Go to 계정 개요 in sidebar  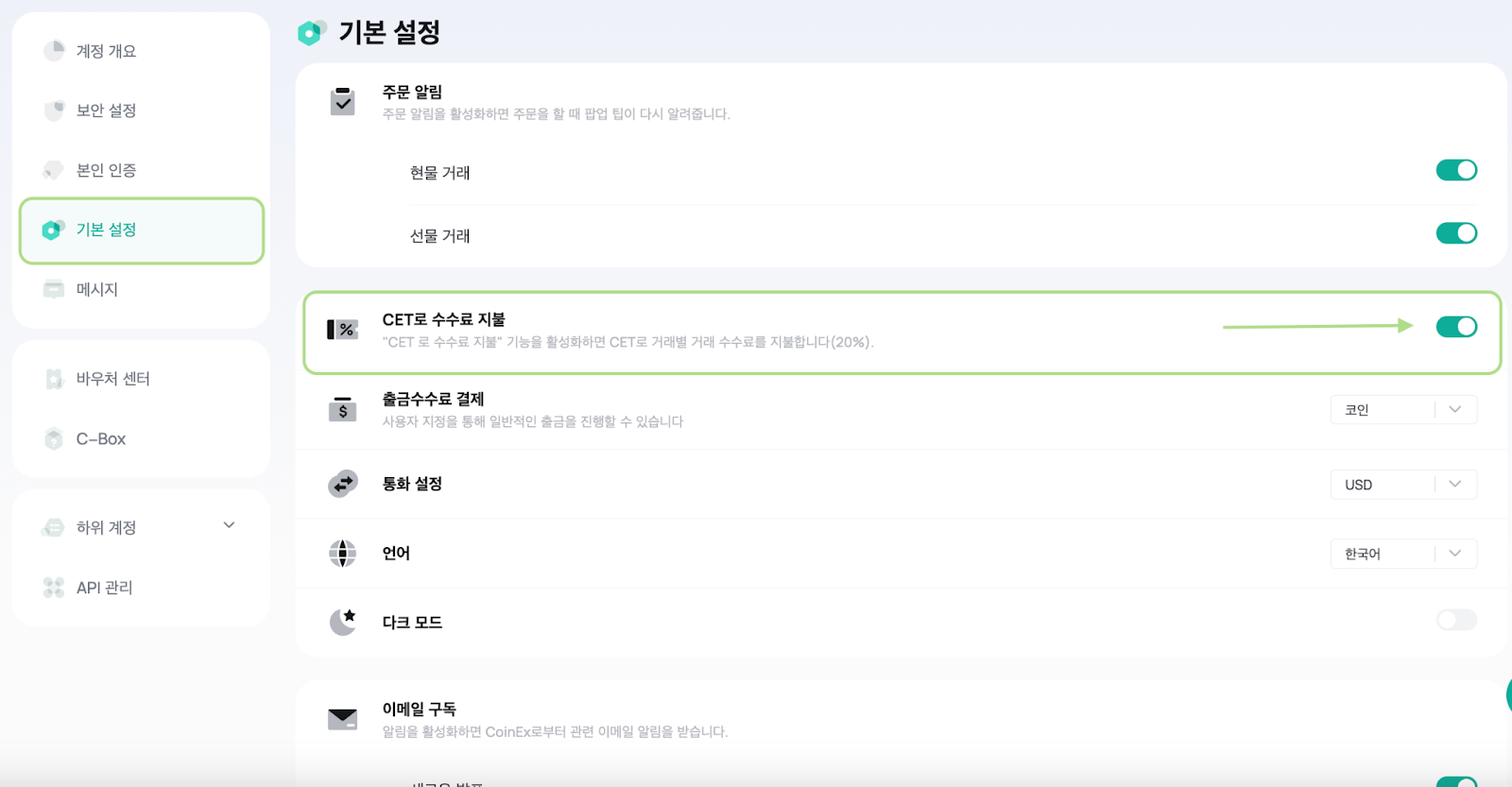[106, 51]
